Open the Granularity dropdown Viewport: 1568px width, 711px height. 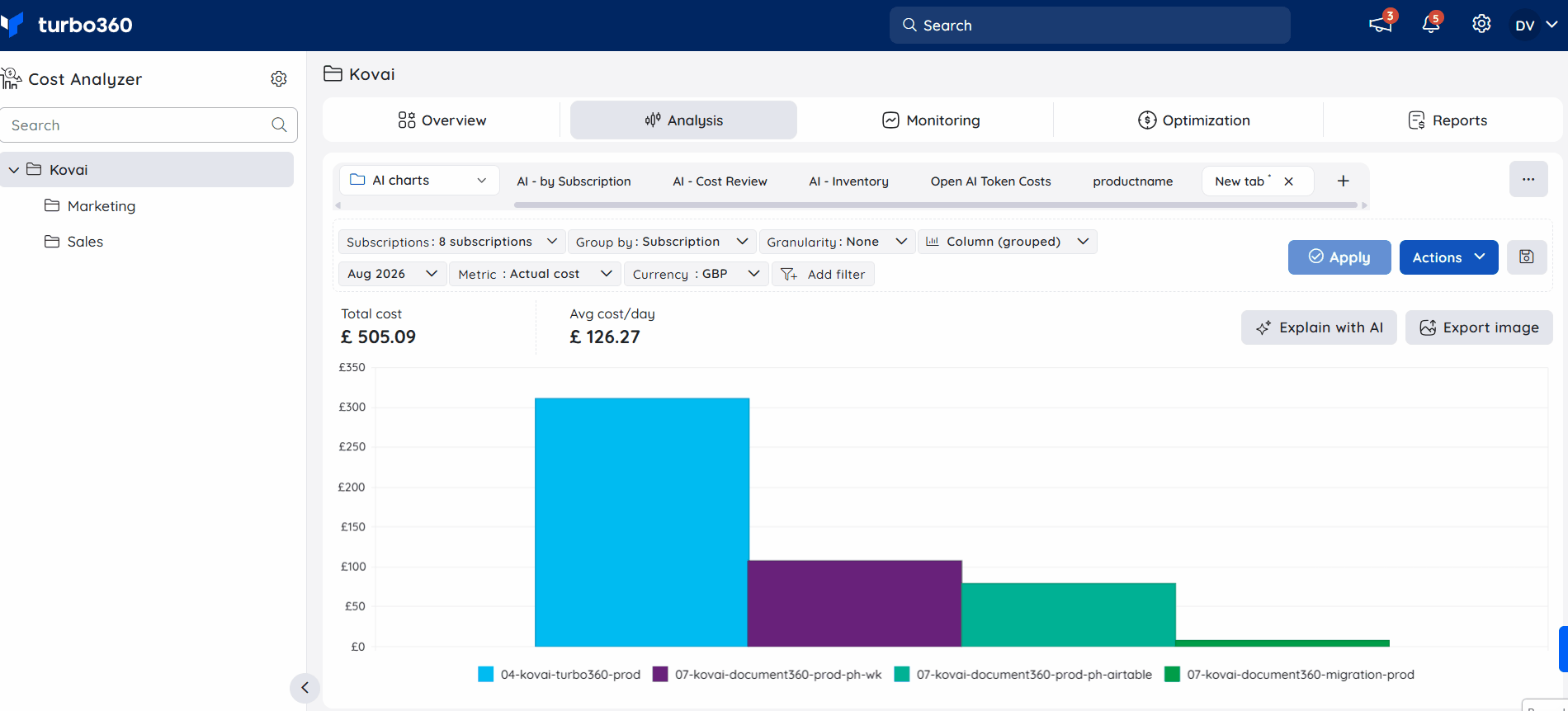837,241
